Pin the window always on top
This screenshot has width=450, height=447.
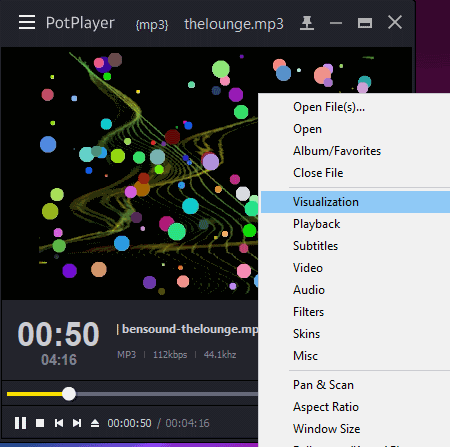point(307,23)
